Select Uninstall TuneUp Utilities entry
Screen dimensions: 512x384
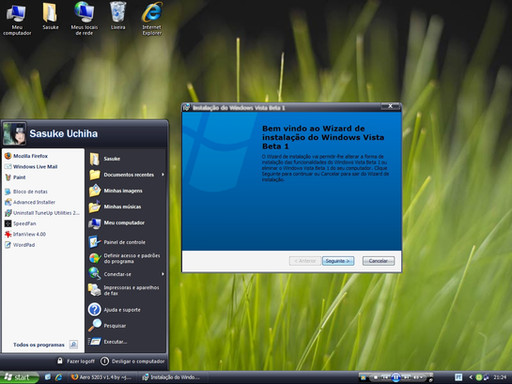42,213
